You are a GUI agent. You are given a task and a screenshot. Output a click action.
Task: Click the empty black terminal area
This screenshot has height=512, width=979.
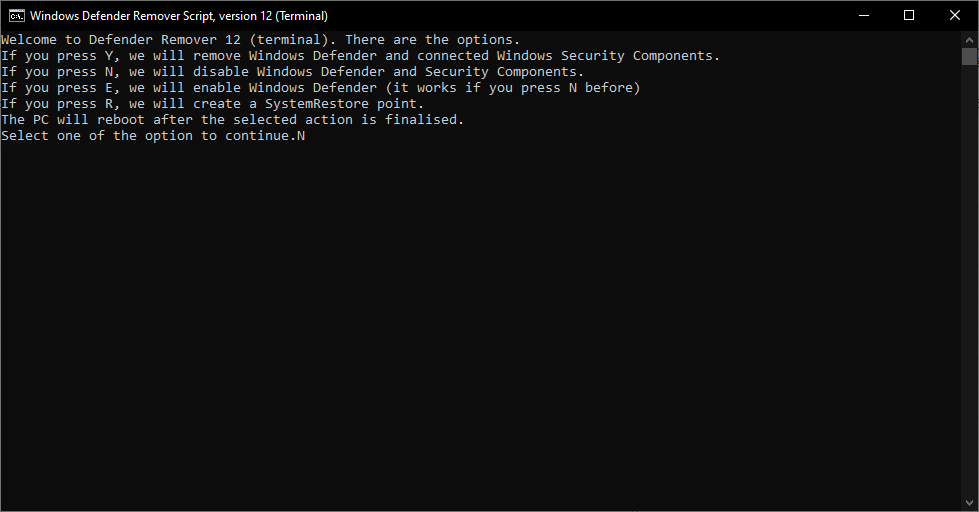click(481, 325)
